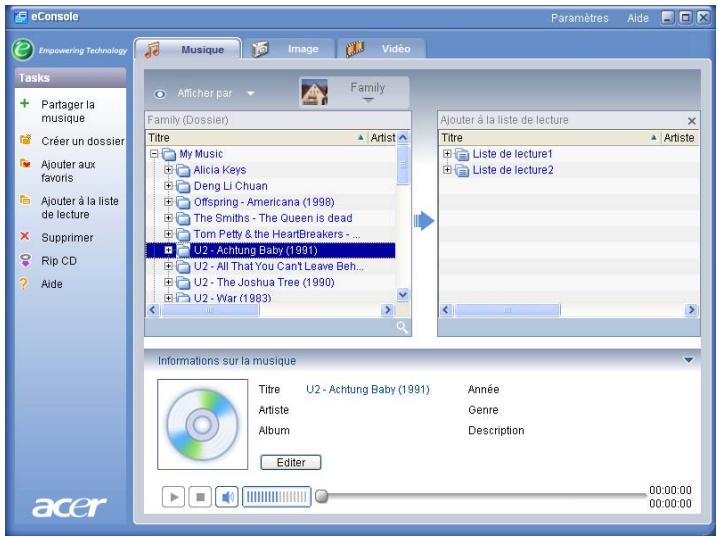Click the My Music folder icon

pos(169,154)
